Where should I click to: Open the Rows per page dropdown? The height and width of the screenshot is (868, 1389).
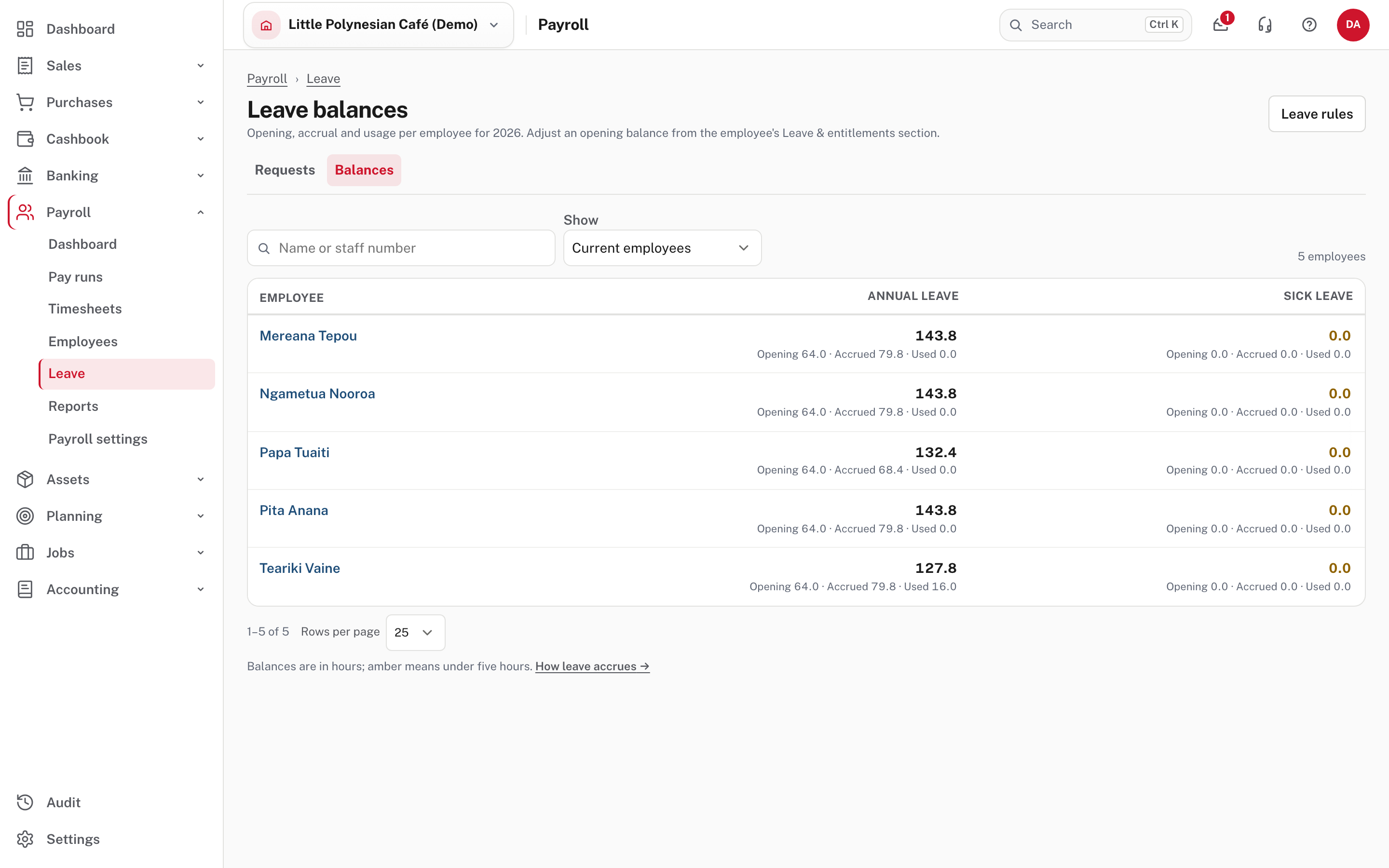pos(415,633)
